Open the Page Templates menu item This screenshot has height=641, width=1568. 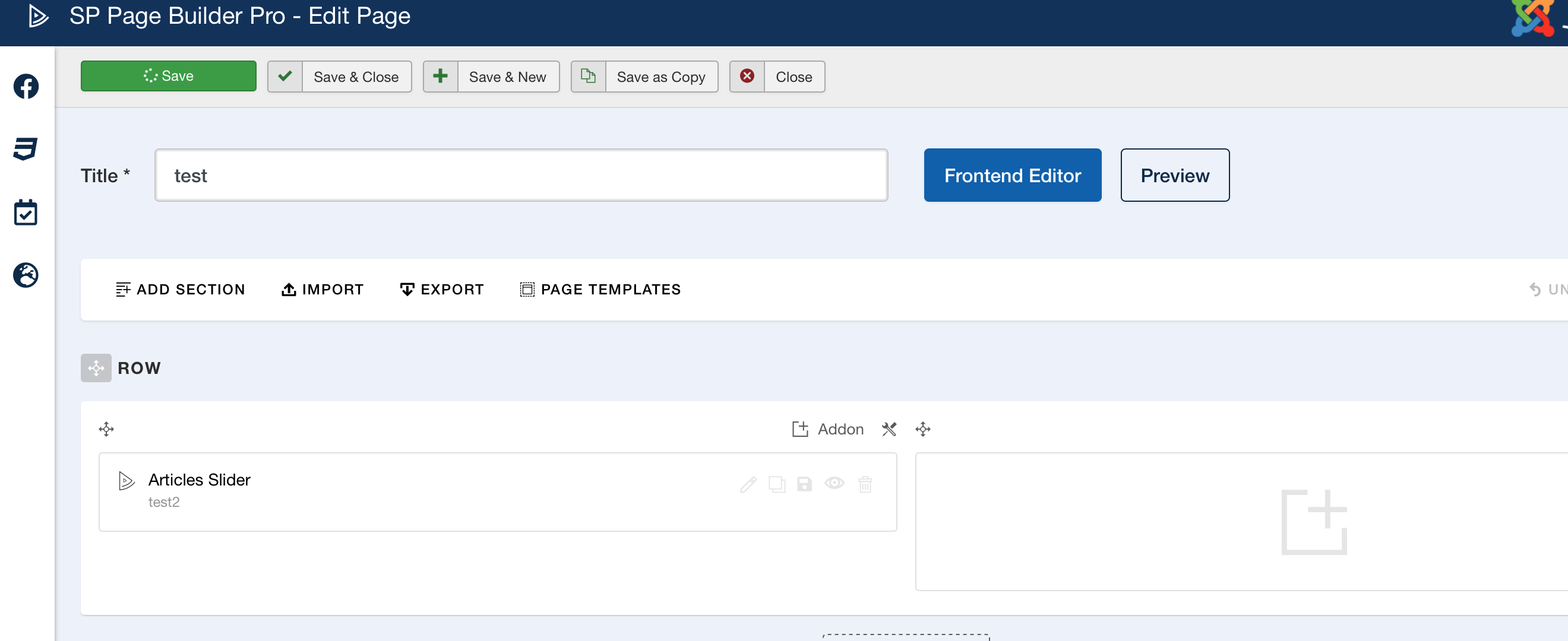(x=600, y=290)
